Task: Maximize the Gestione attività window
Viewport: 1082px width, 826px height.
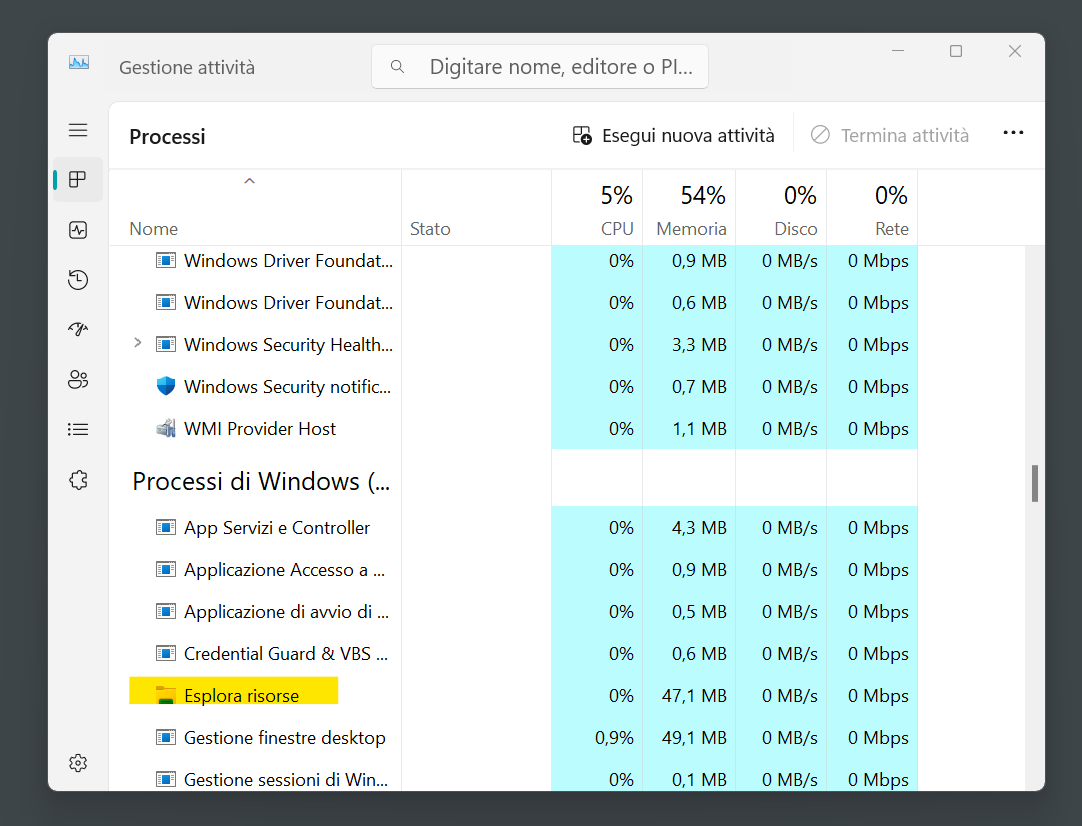Action: point(956,51)
